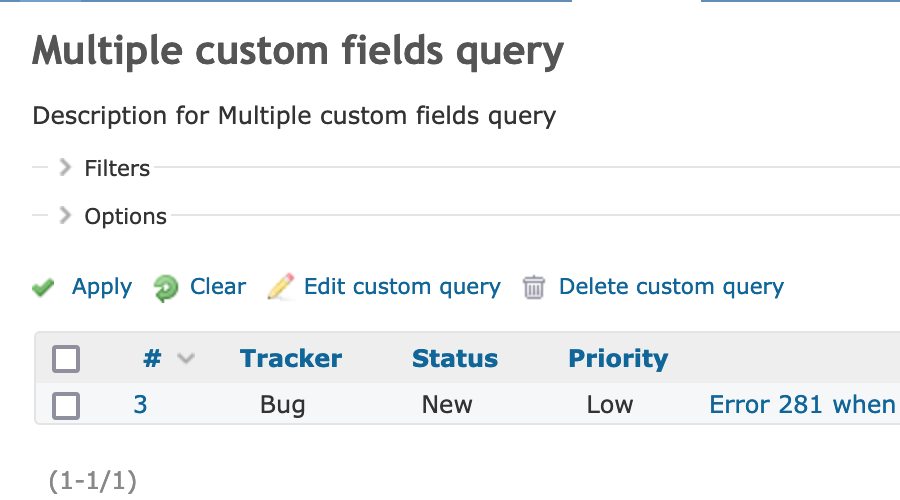900x500 pixels.
Task: Select the Delete custom query link
Action: coord(671,287)
